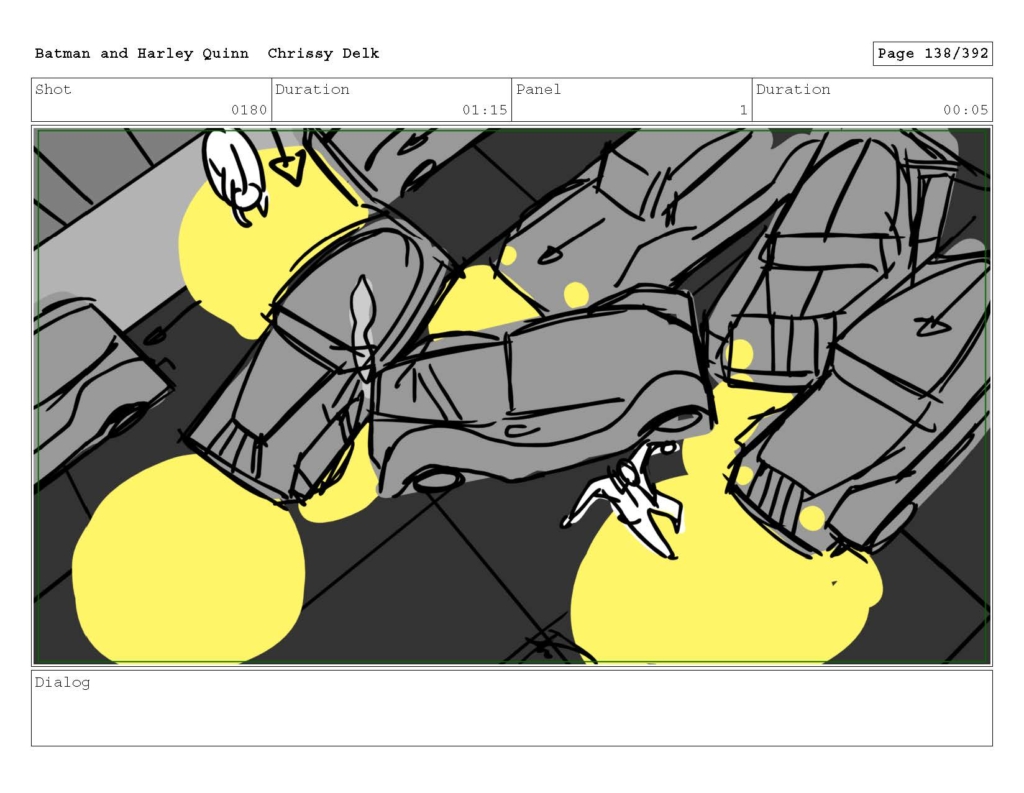The height and width of the screenshot is (793, 1024).
Task: Click the shot number "0180"
Action: 249,110
